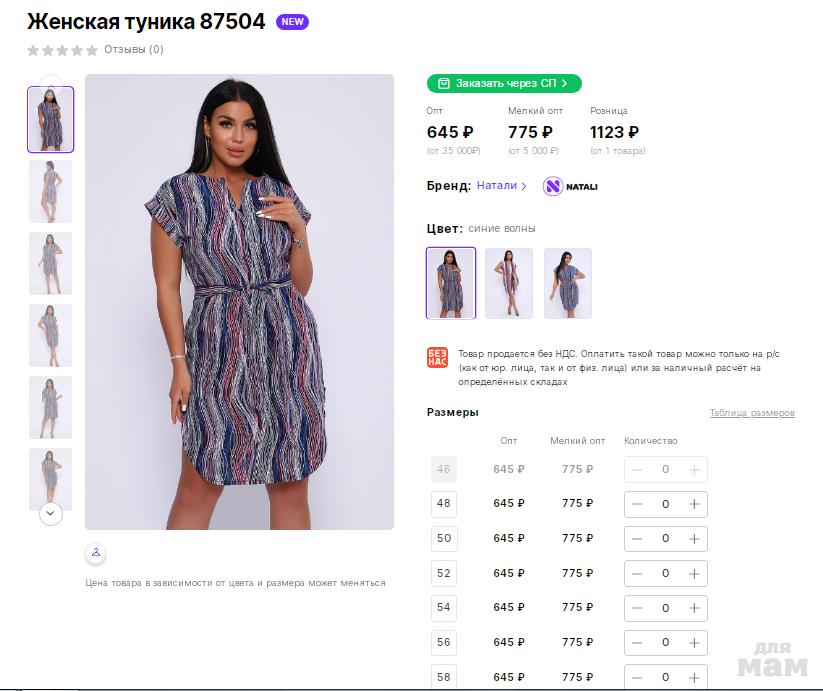Select the third color variant swatch
Image resolution: width=823 pixels, height=691 pixels.
coord(568,283)
